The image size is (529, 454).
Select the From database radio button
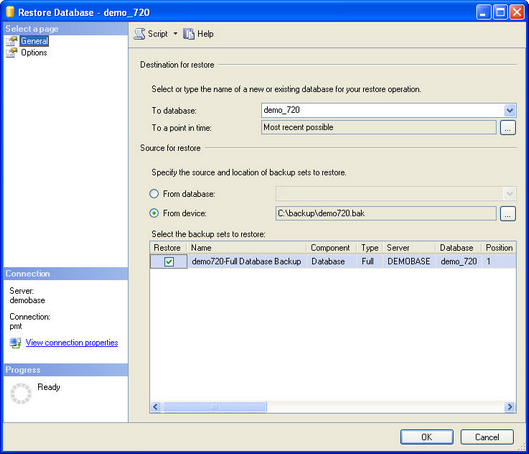coord(154,194)
